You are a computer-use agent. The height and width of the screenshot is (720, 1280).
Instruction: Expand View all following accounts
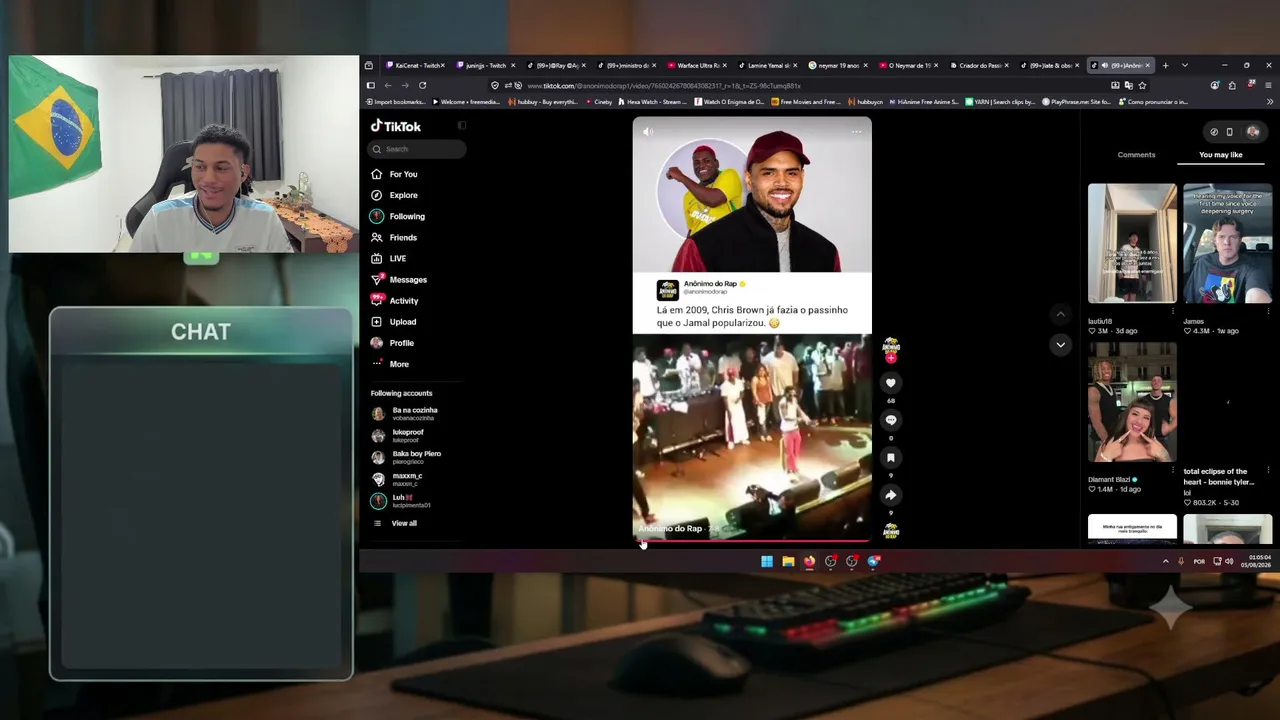[x=395, y=523]
